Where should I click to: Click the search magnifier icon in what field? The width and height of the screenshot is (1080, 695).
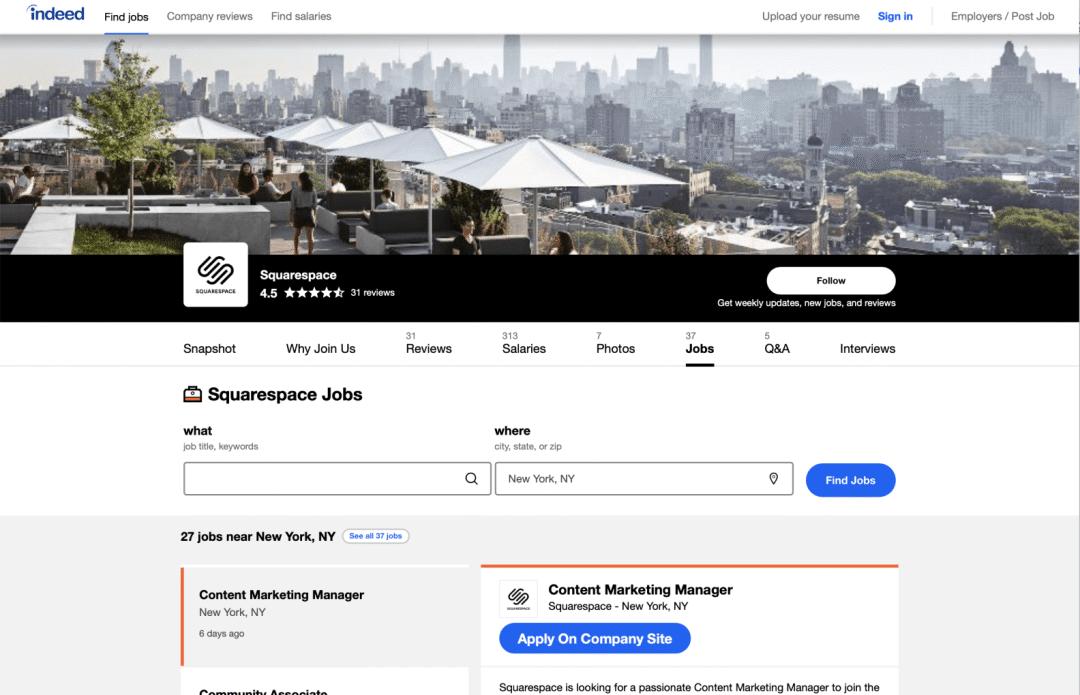(x=471, y=479)
